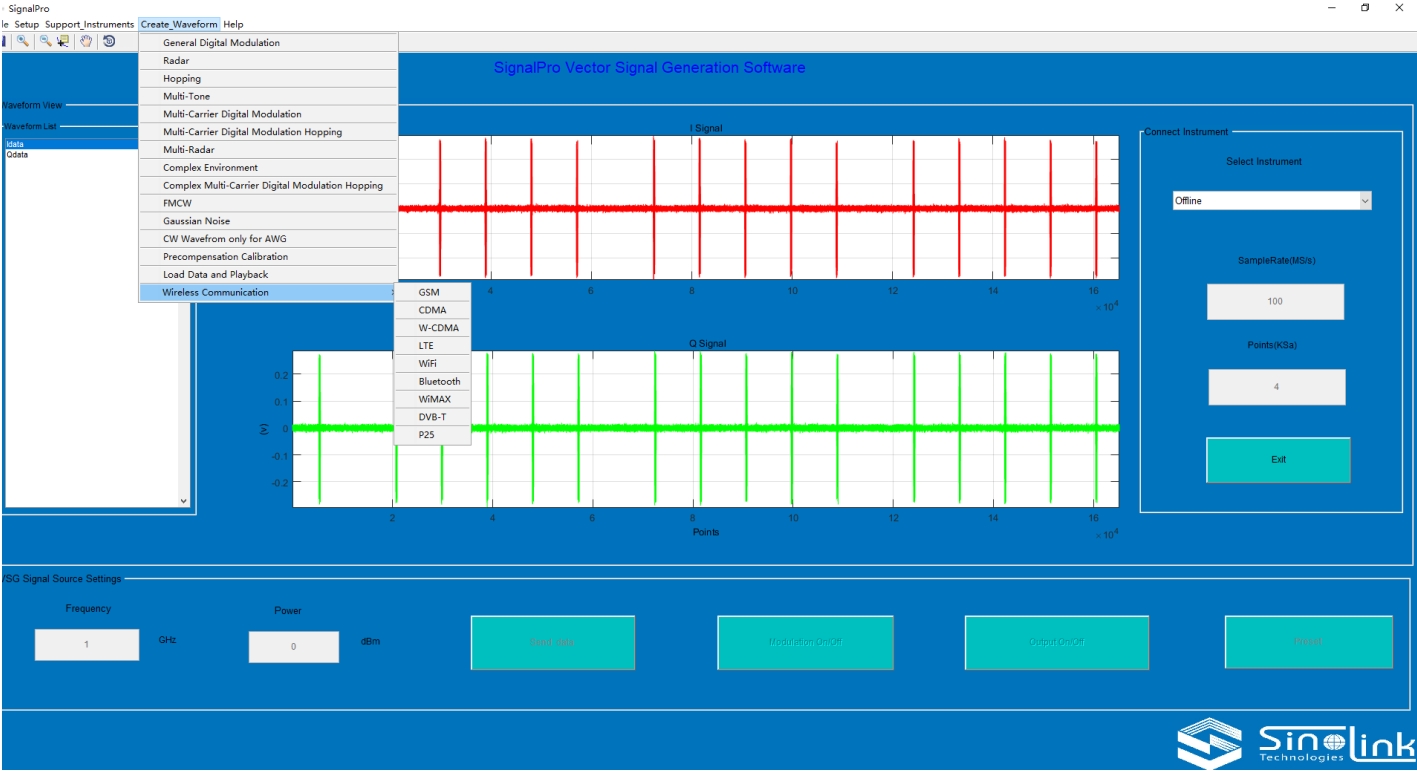1417x771 pixels.
Task: Close the Create_Waveform menu header
Action: point(179,24)
